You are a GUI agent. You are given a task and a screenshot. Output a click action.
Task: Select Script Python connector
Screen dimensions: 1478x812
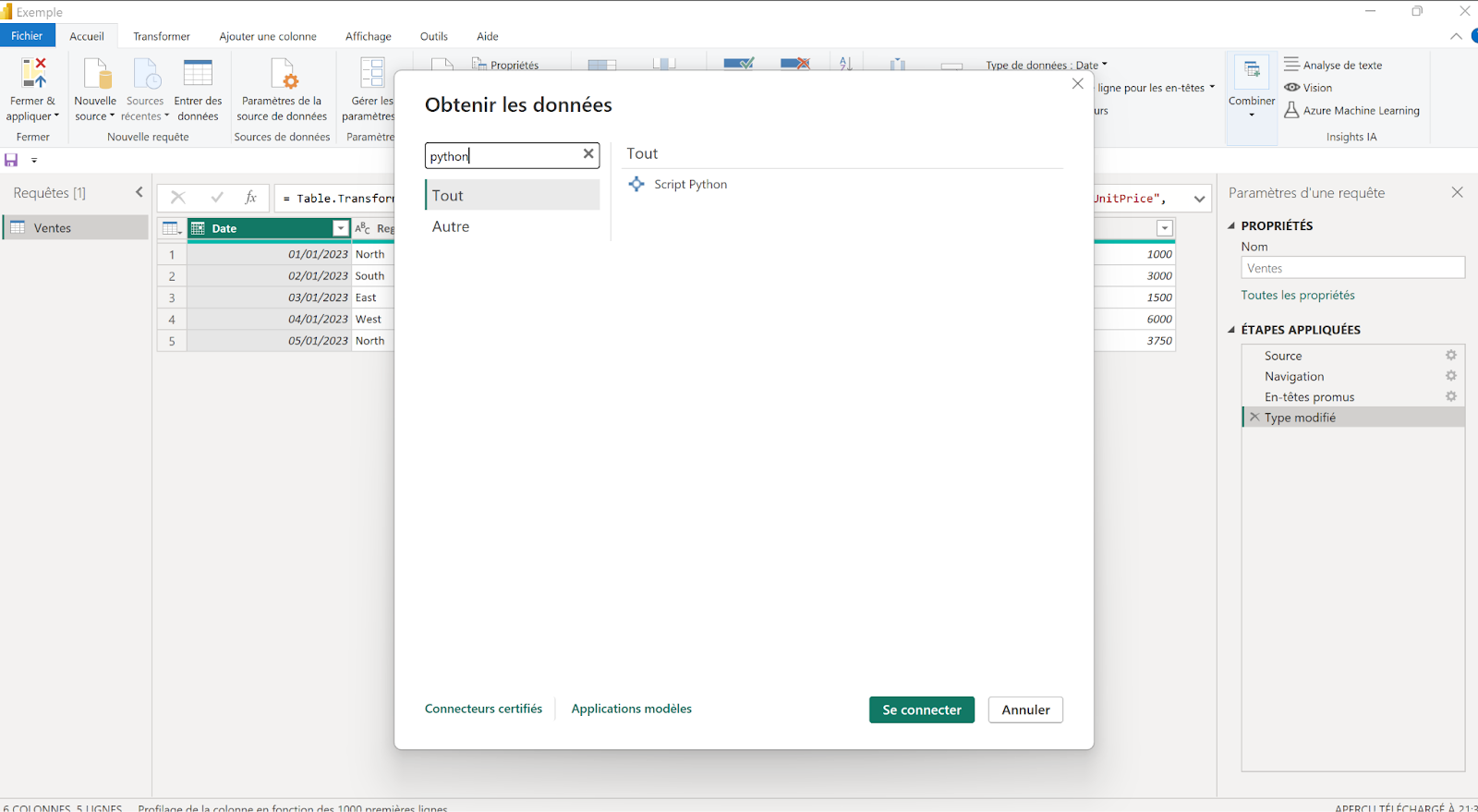pos(678,184)
